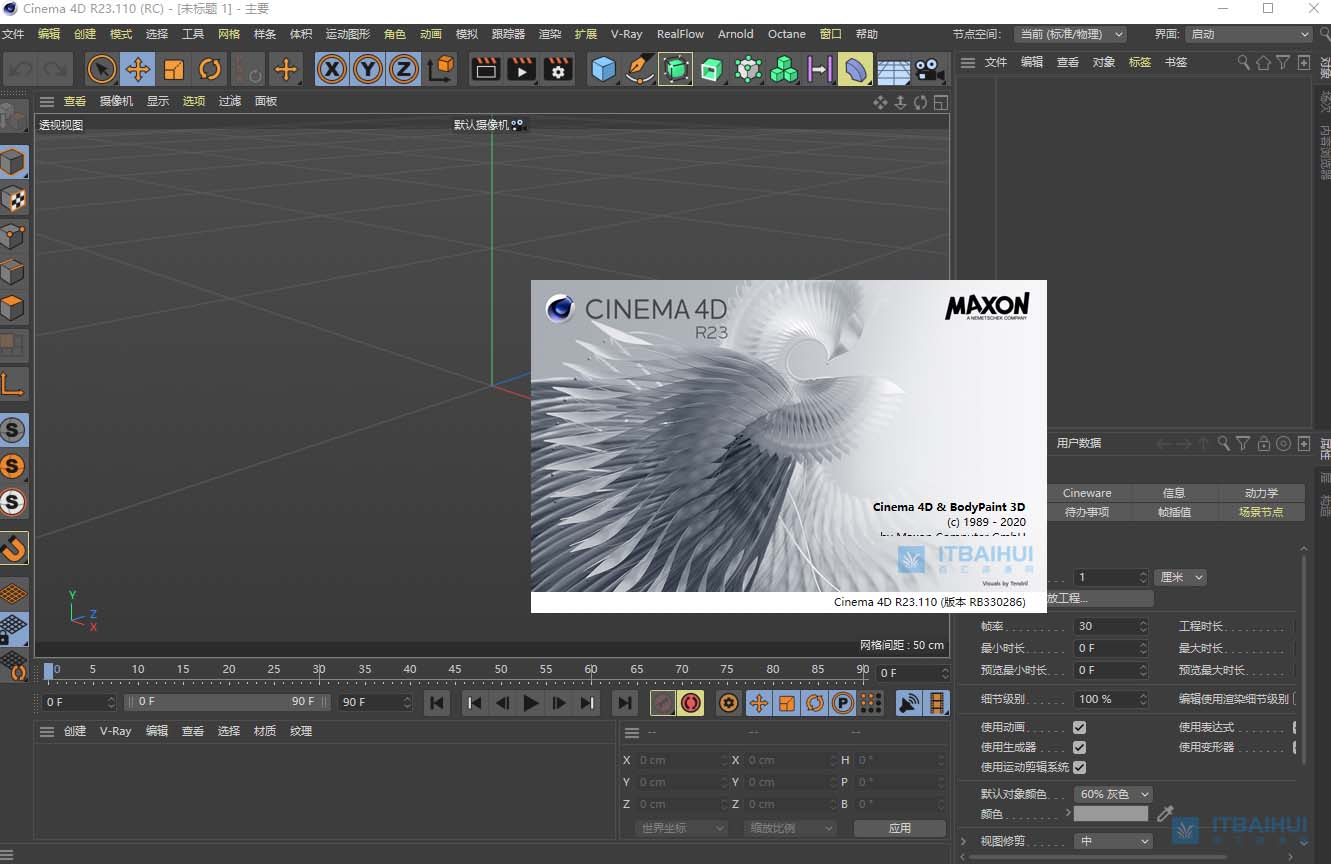
Task: Click the 颜色 color swatch
Action: [1111, 814]
